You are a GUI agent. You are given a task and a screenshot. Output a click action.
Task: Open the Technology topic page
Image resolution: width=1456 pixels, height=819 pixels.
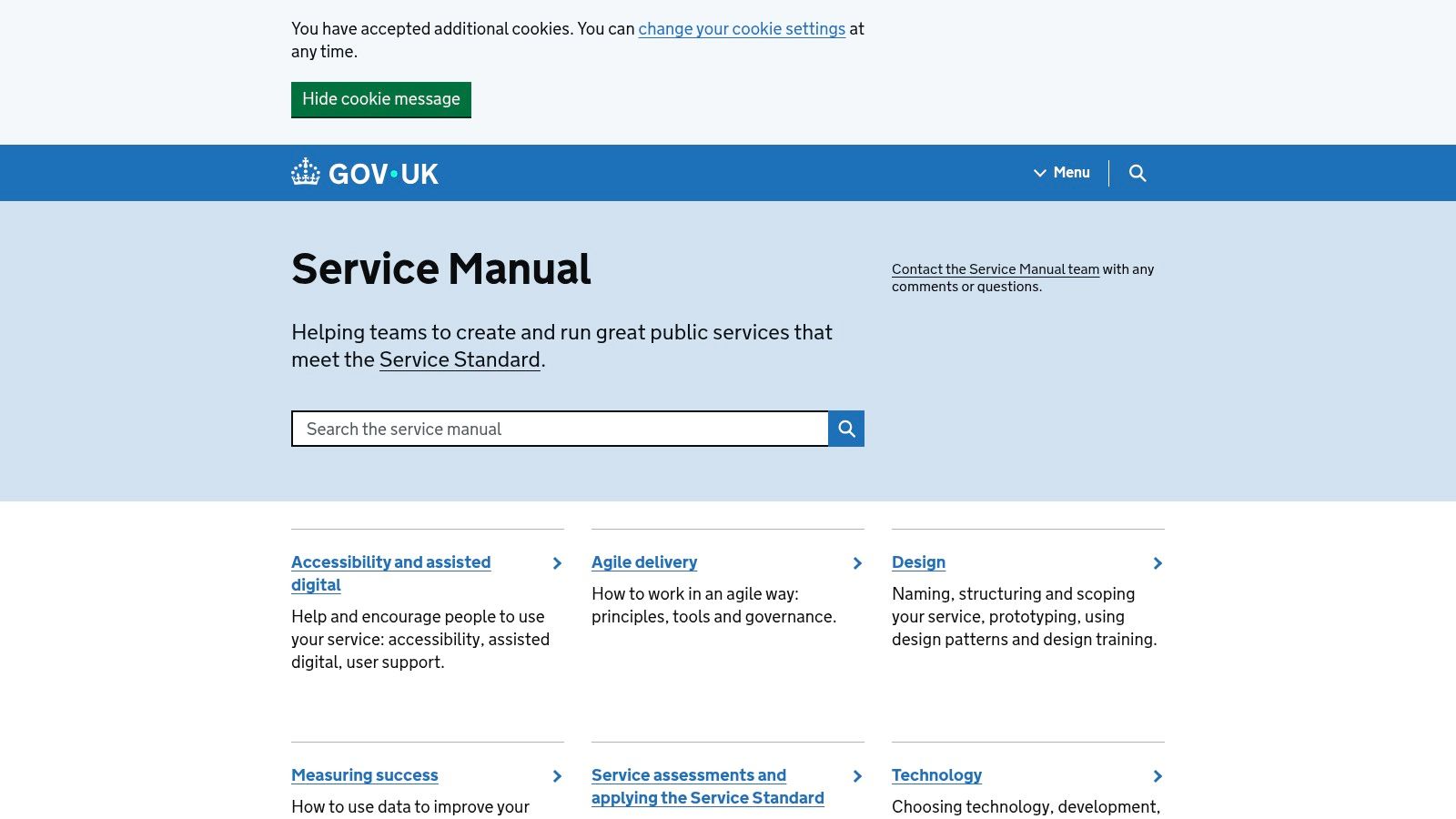(x=936, y=774)
